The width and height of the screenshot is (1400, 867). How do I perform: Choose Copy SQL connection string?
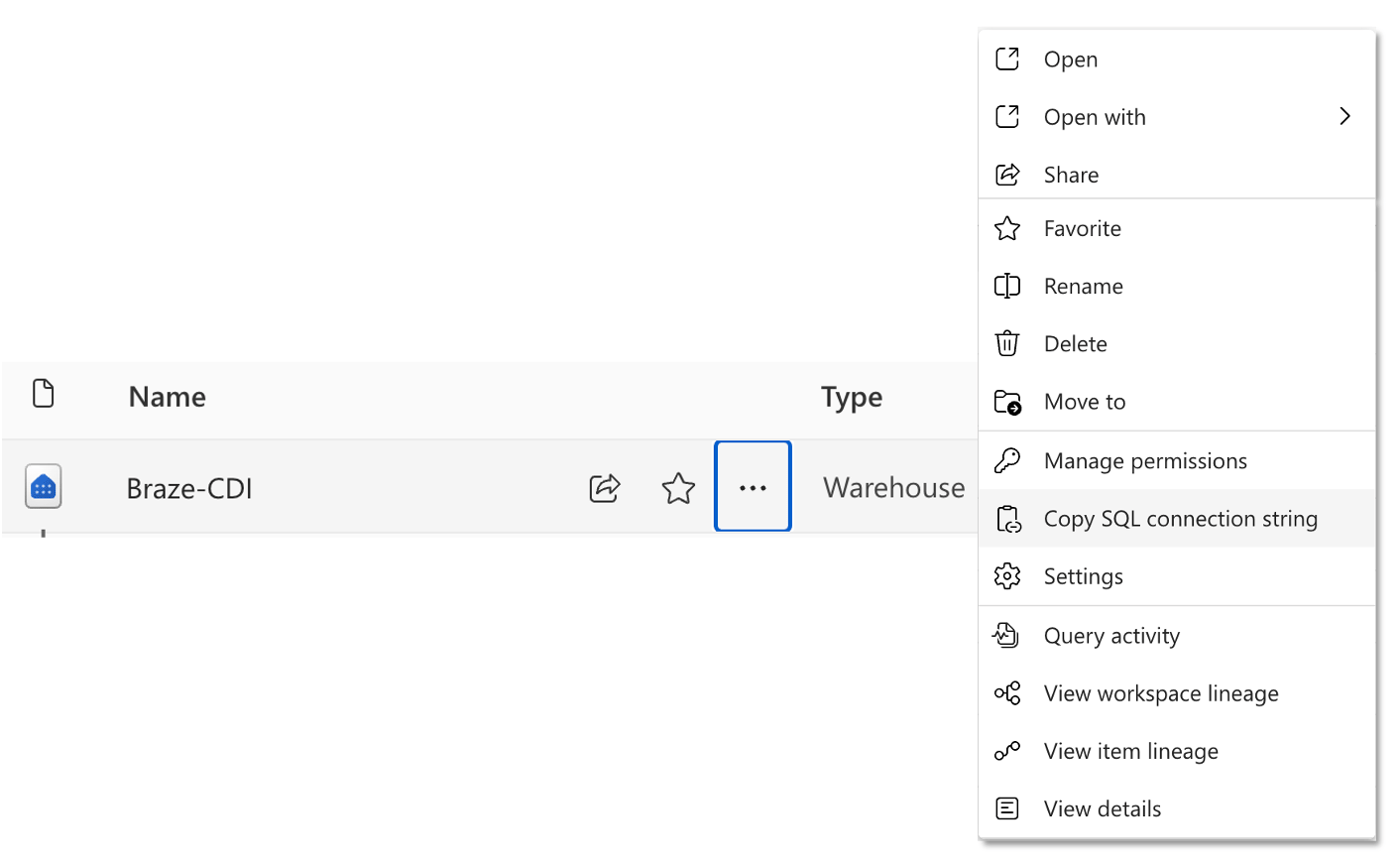tap(1180, 518)
